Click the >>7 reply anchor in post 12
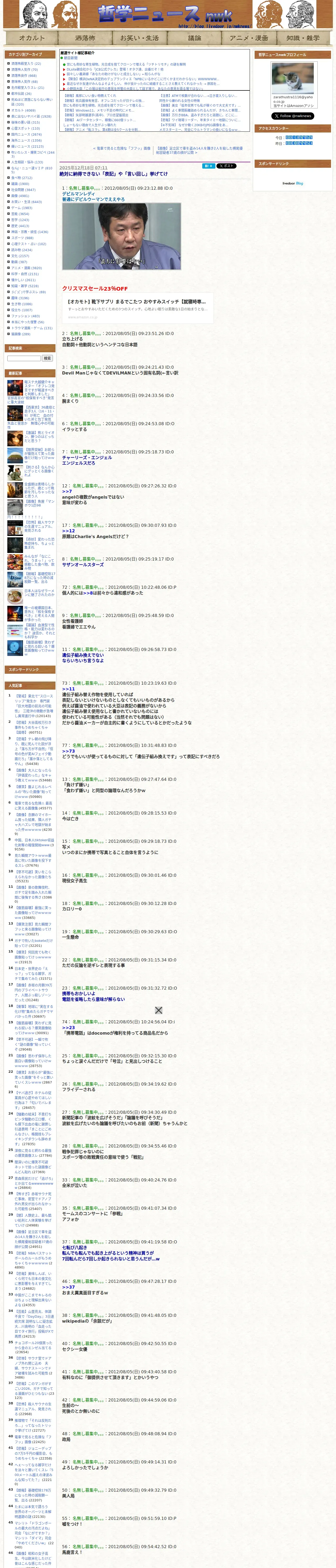Screen dimensions: 336x1568 tap(66, 491)
